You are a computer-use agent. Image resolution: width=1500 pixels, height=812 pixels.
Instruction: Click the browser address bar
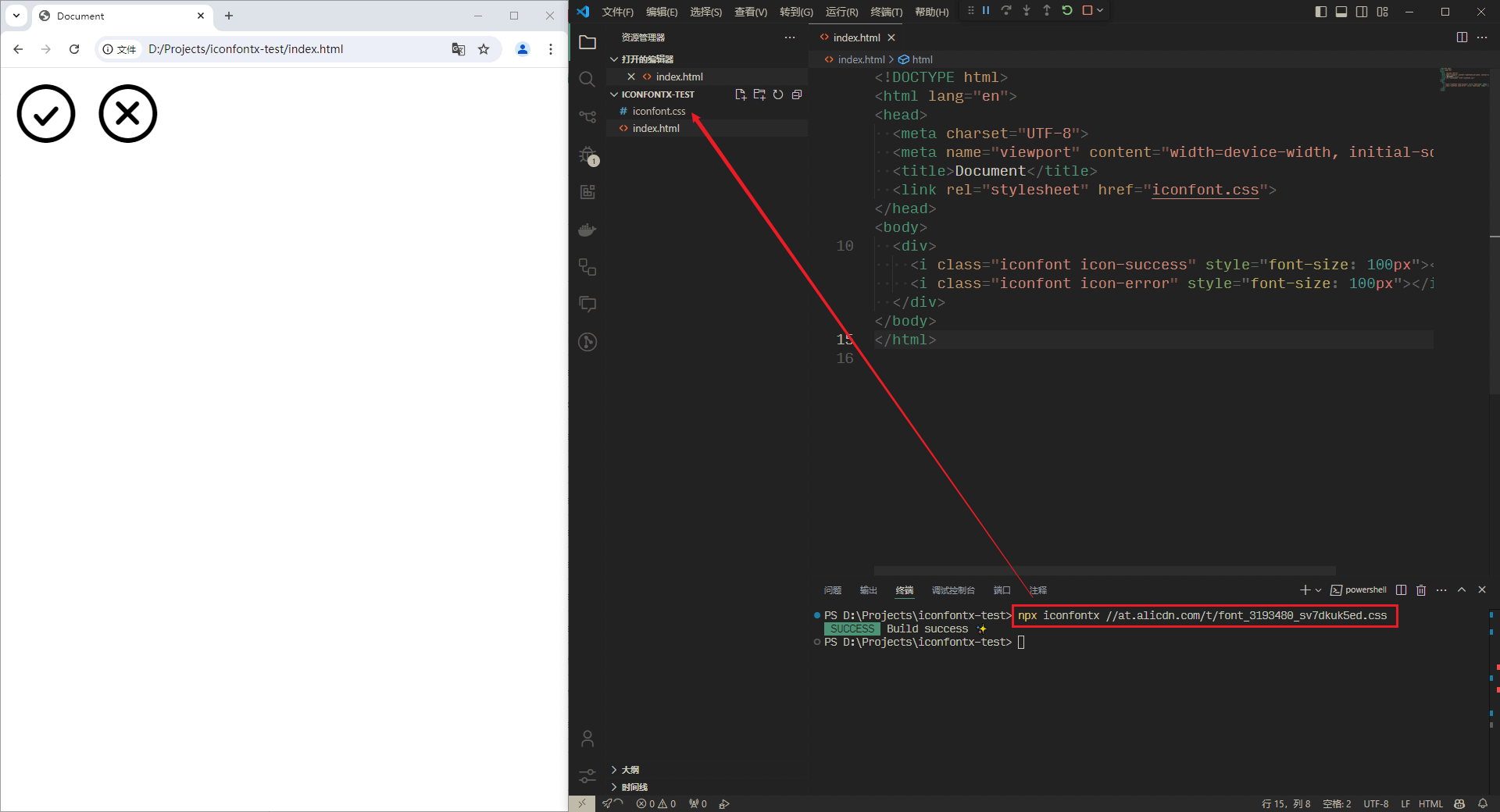click(297, 49)
